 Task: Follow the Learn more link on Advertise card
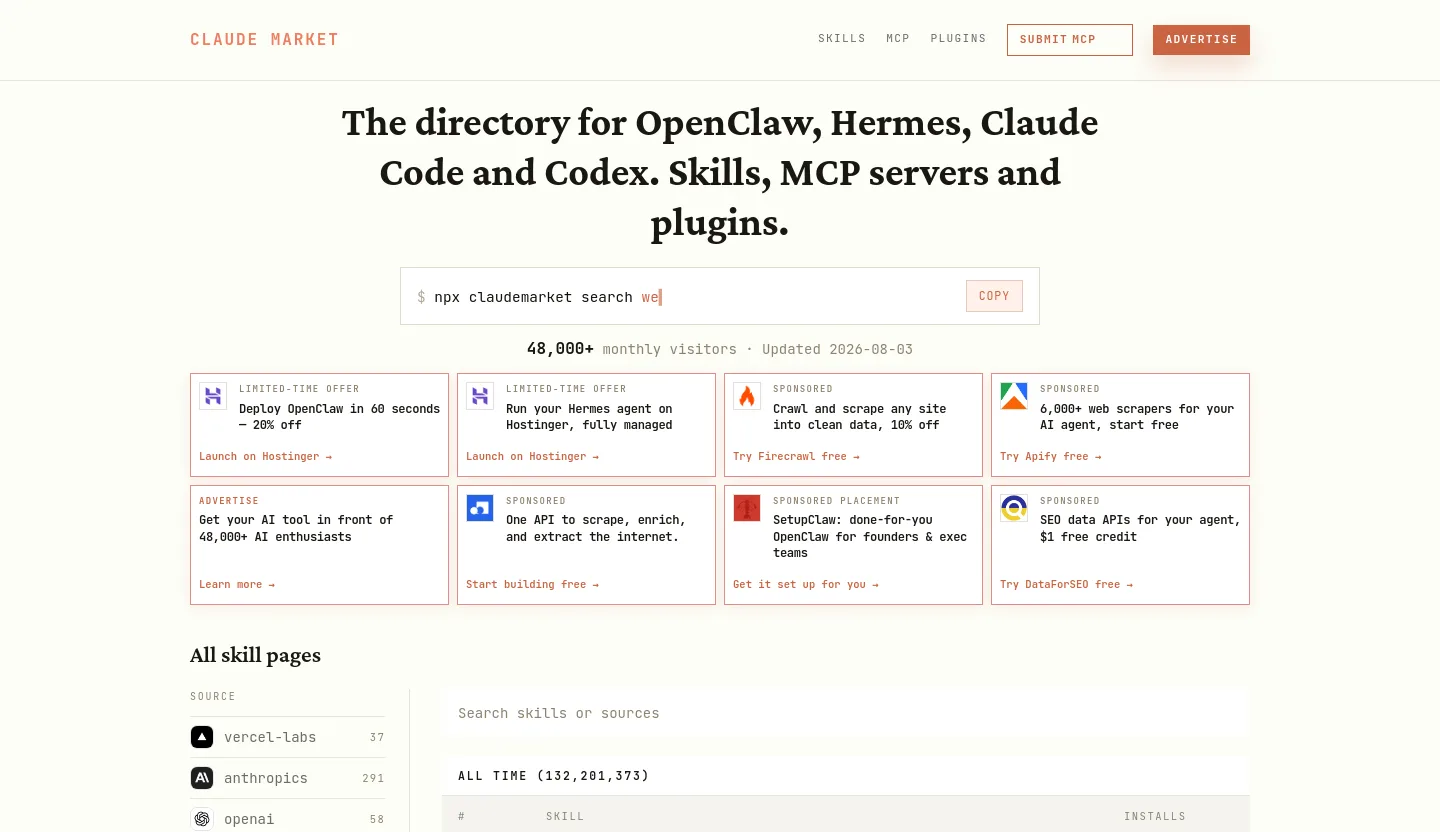tap(237, 585)
